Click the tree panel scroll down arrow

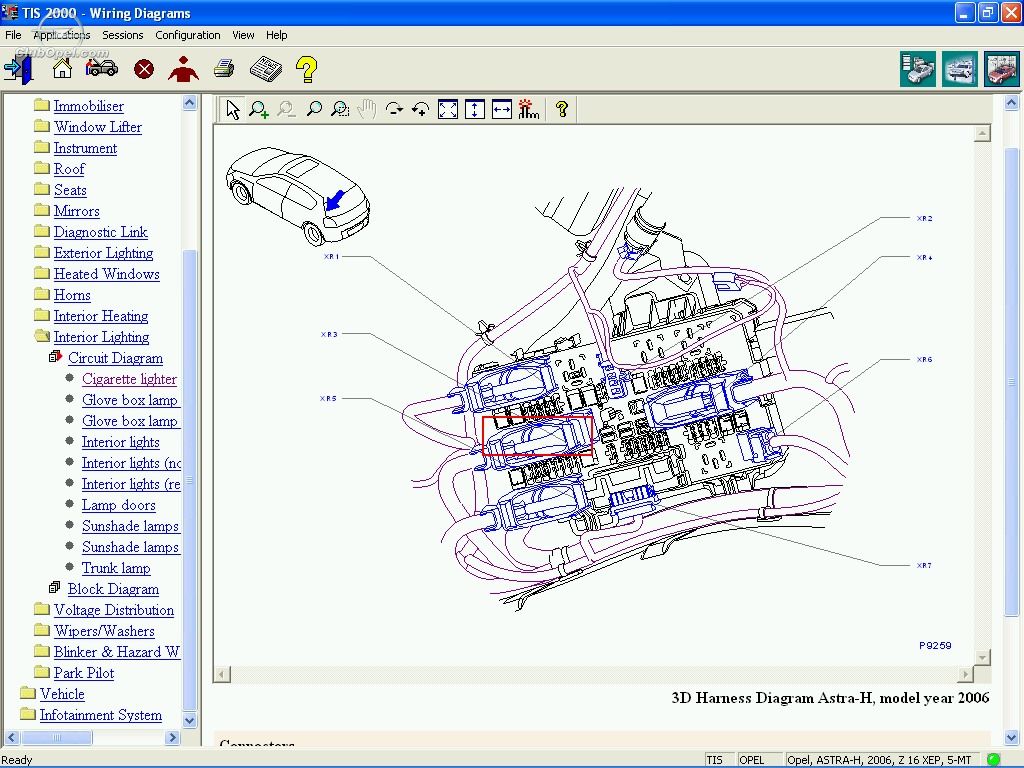(189, 720)
